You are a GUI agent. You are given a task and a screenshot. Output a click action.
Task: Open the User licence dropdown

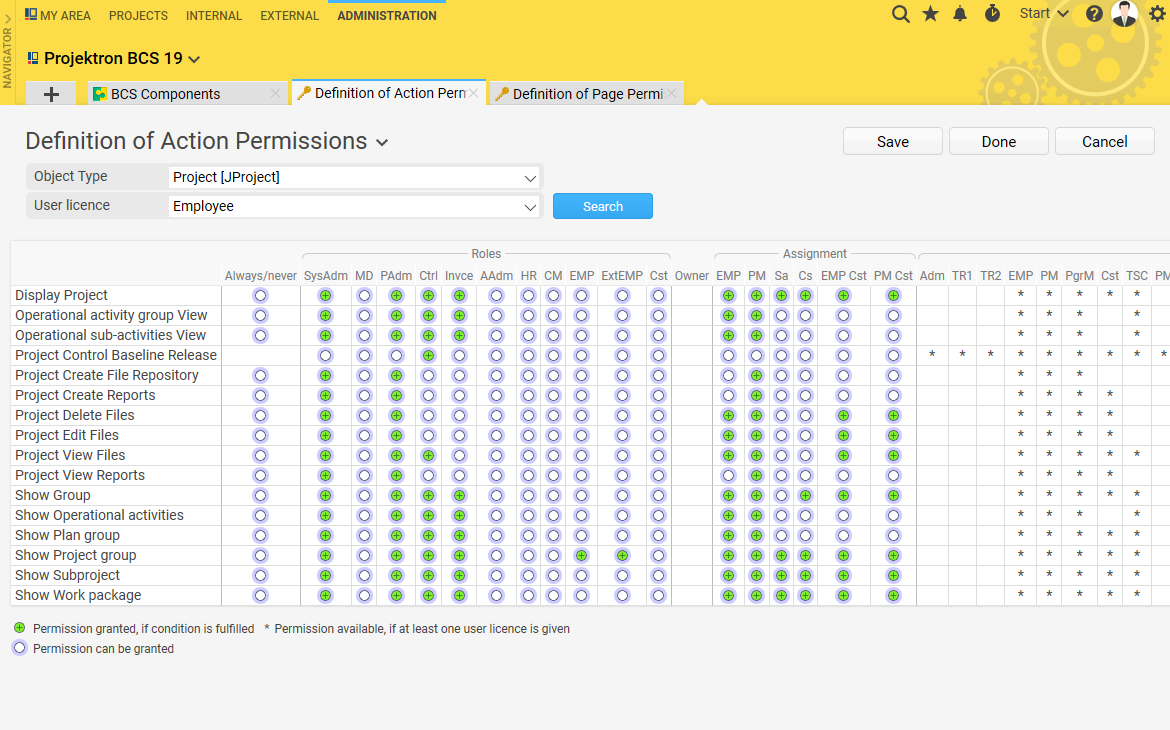point(530,205)
